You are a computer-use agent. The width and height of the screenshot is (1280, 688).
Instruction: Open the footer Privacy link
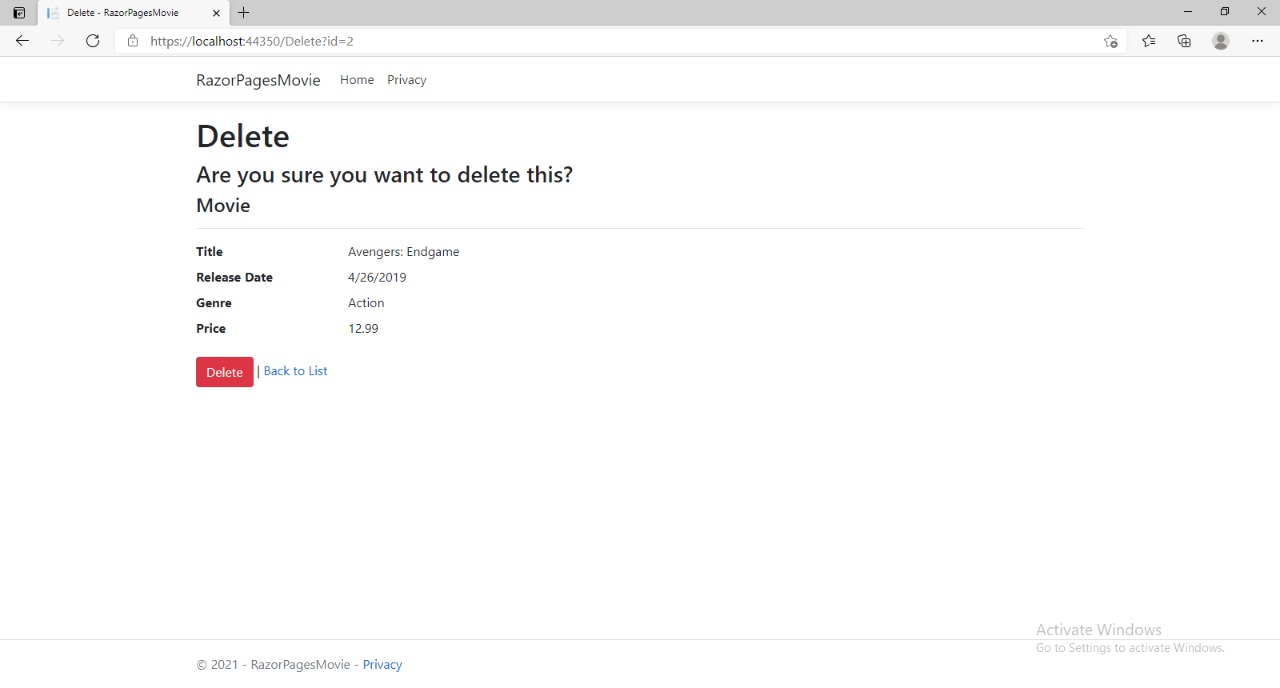point(382,665)
